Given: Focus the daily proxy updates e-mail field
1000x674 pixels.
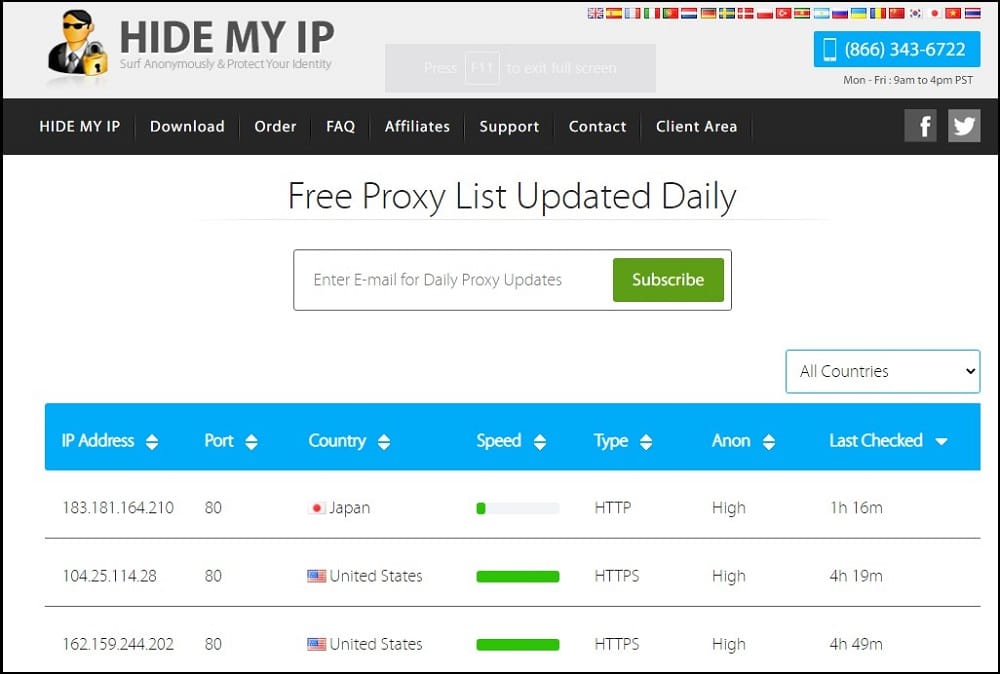Looking at the screenshot, I should coord(453,280).
